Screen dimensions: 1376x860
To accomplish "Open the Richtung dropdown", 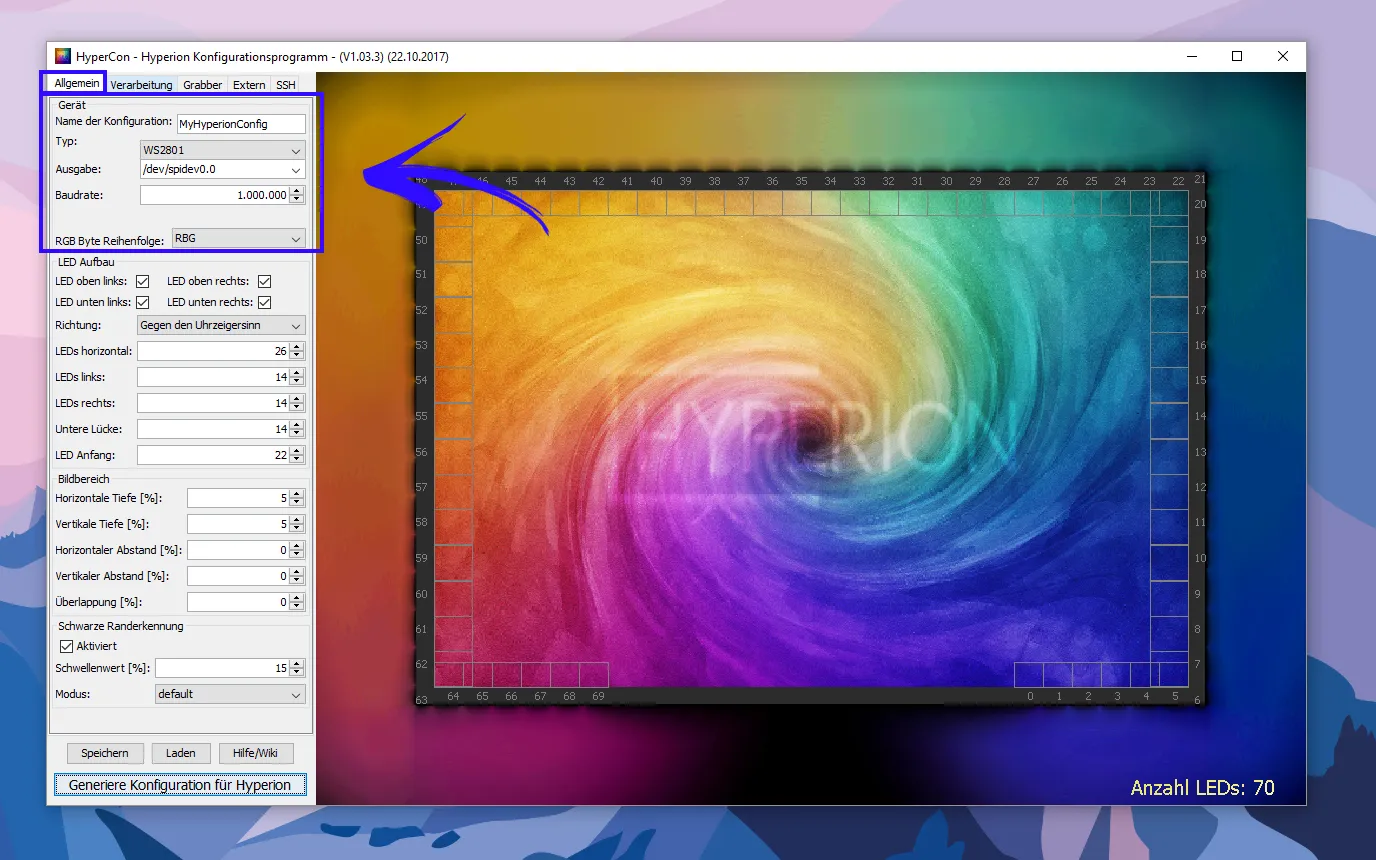I will 221,326.
